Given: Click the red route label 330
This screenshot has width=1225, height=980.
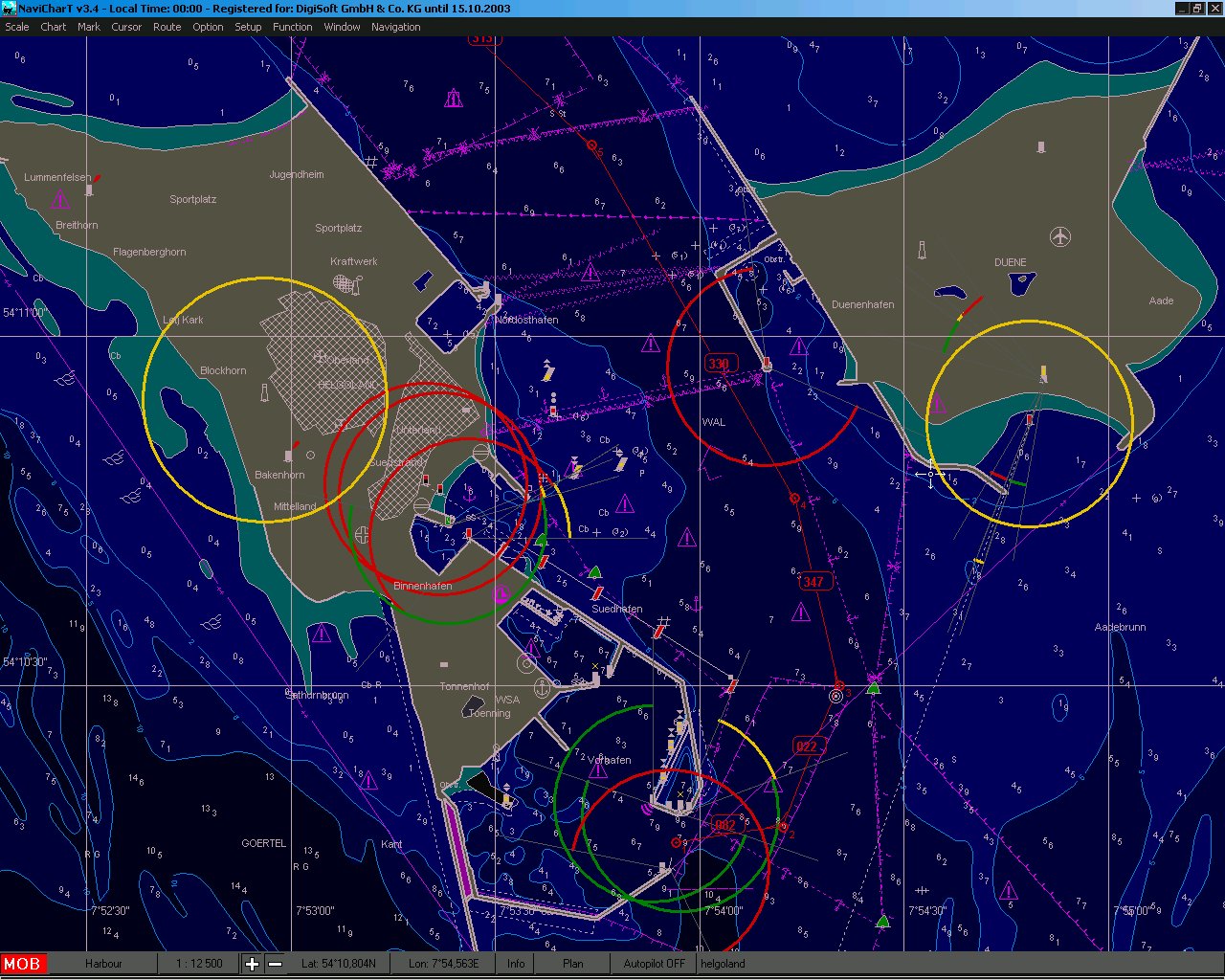Looking at the screenshot, I should (718, 364).
